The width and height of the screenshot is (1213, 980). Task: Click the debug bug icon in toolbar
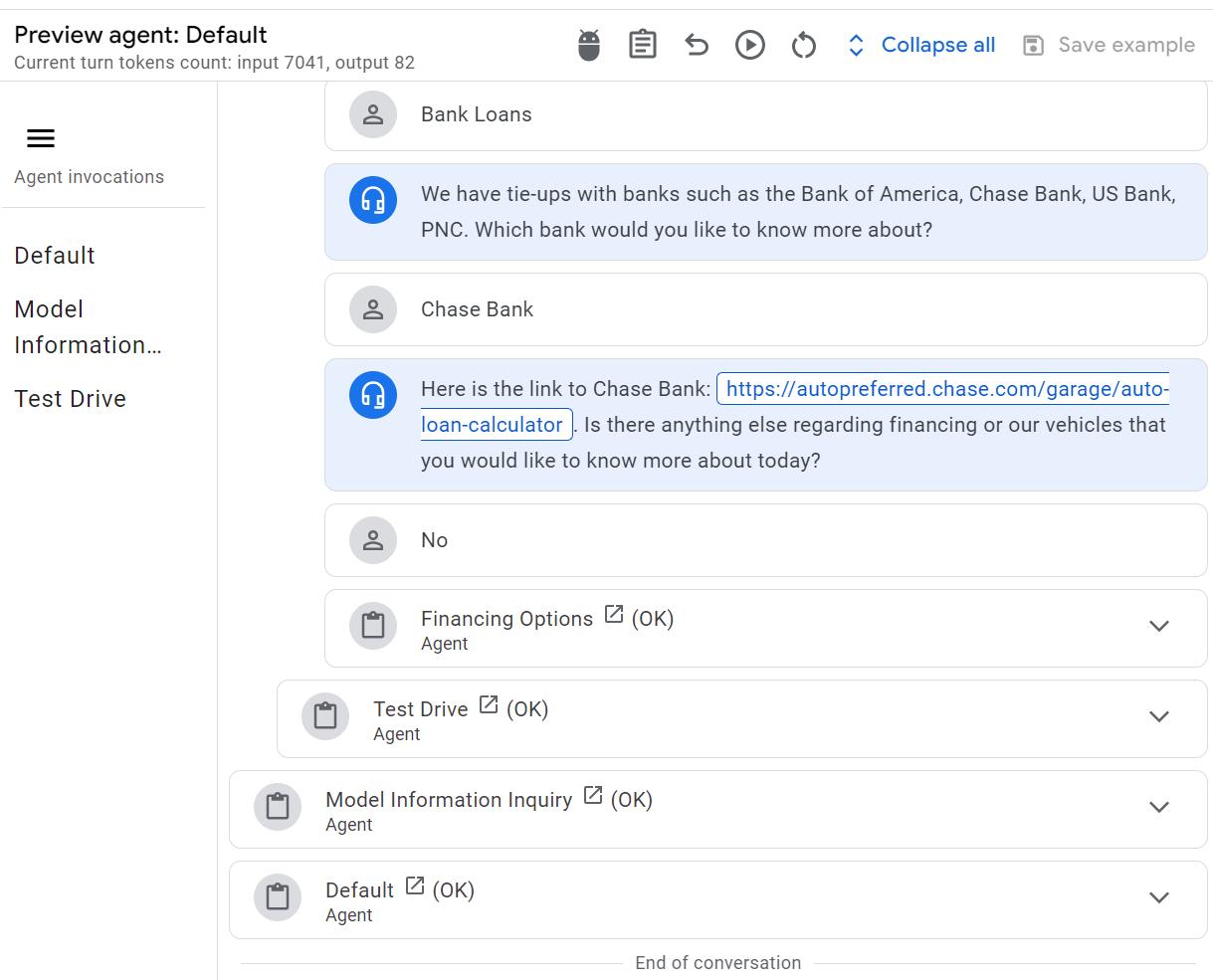(x=589, y=45)
